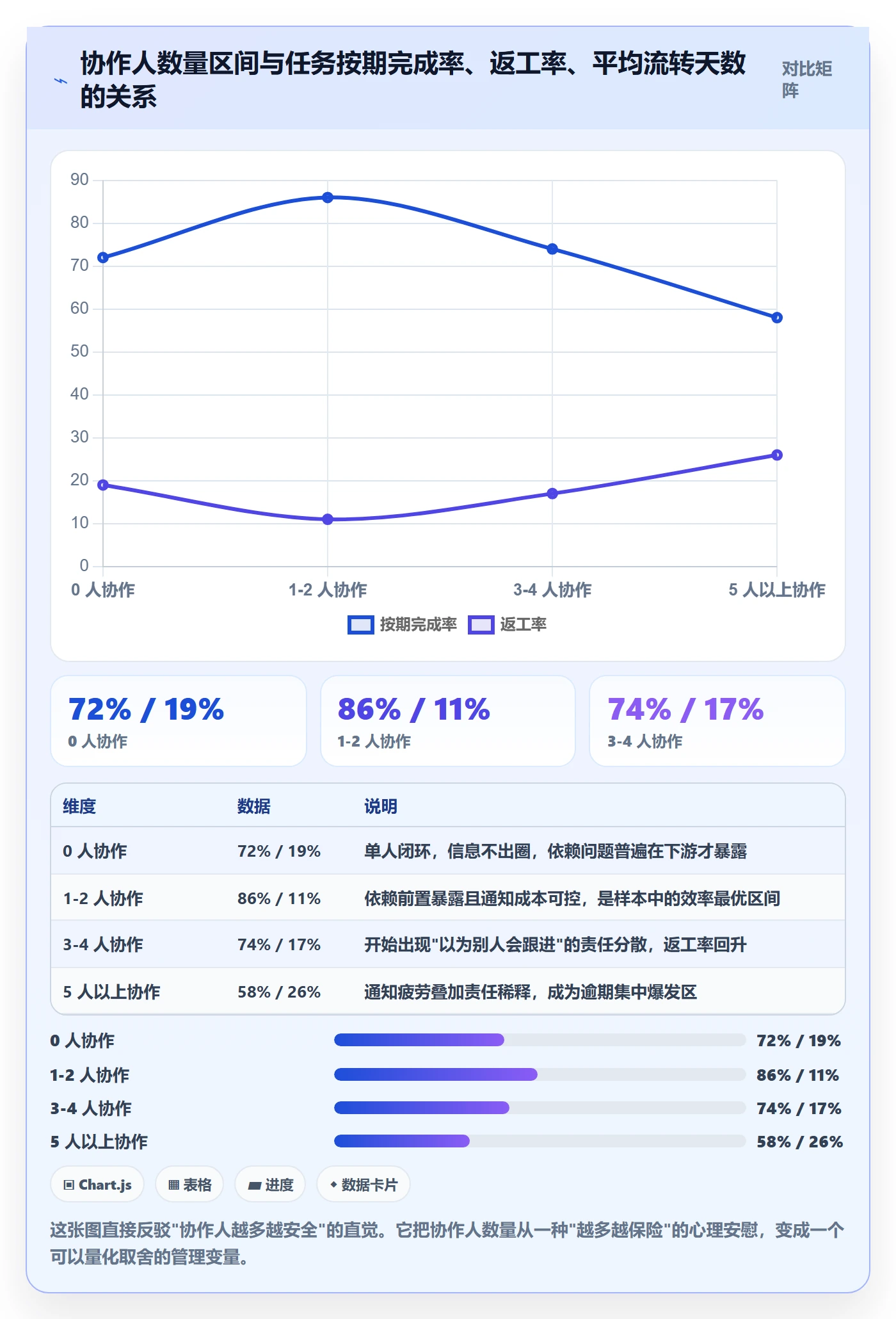Click x-axis label 5 人以上协作
896x1319 pixels.
coord(777,590)
